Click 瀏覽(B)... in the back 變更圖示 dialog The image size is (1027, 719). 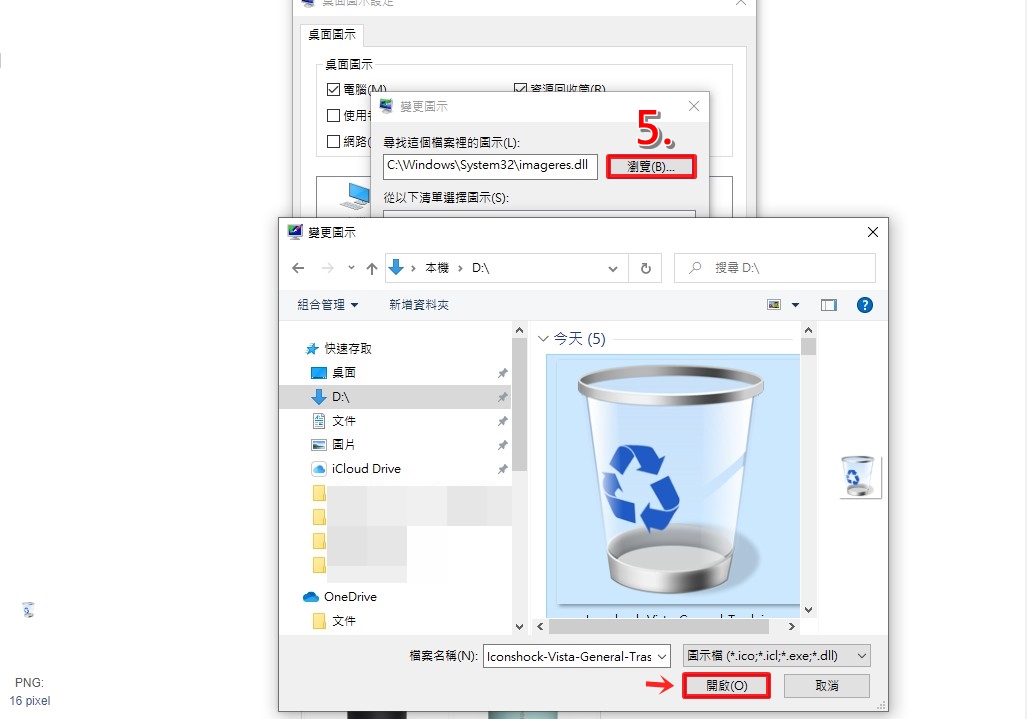[x=650, y=166]
